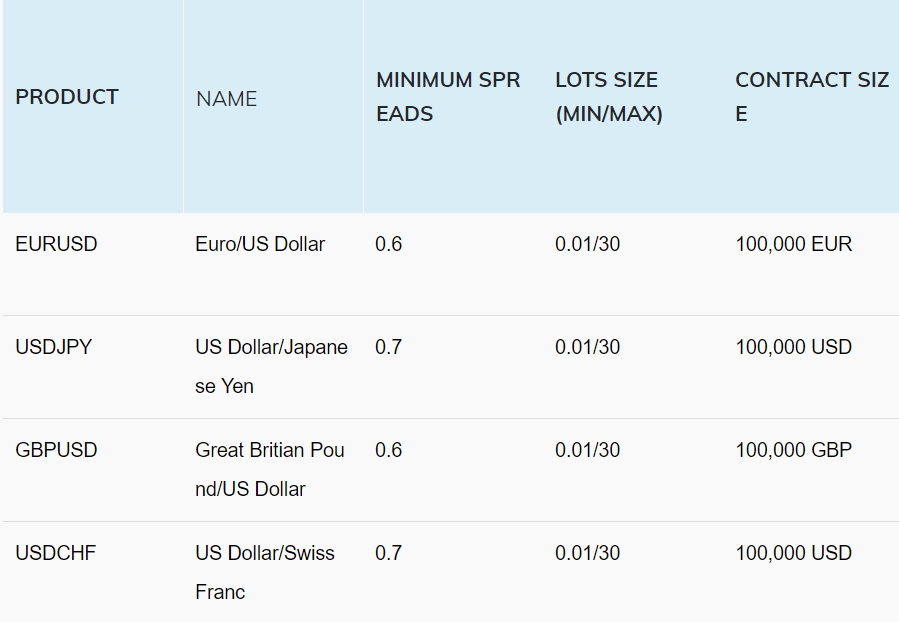The height and width of the screenshot is (622, 899).
Task: Select the GBPUSD product cell
Action: (56, 451)
